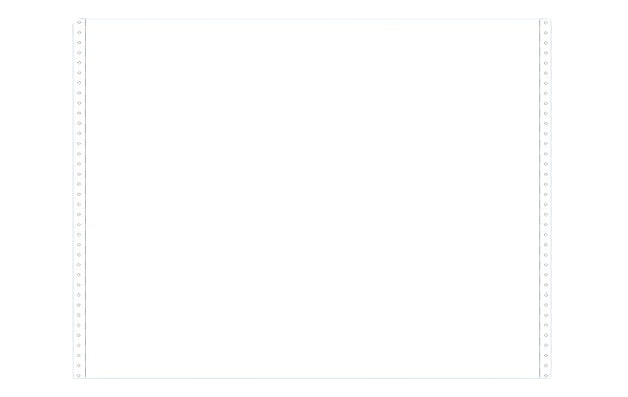Click the bottommost hole on left tractor strip
The image size is (628, 397).
click(78, 375)
